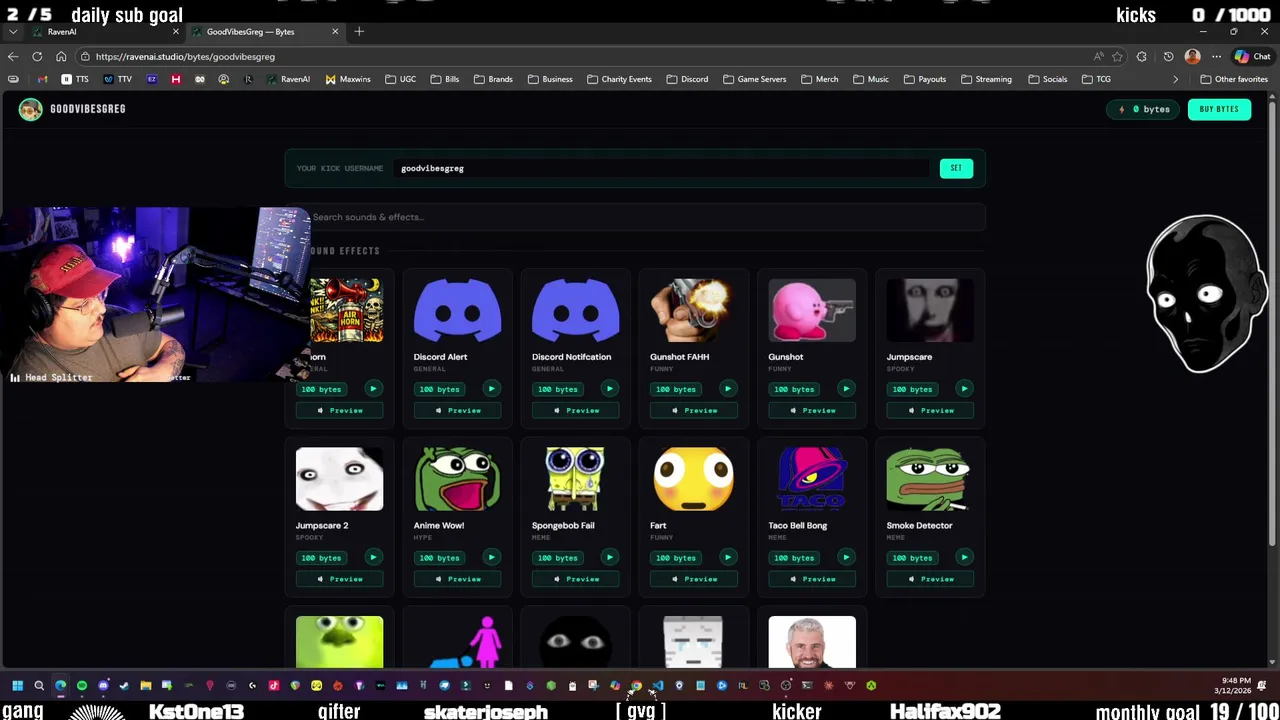This screenshot has height=720, width=1280.
Task: Click the Spongebob Fail thumbnail
Action: coord(575,479)
